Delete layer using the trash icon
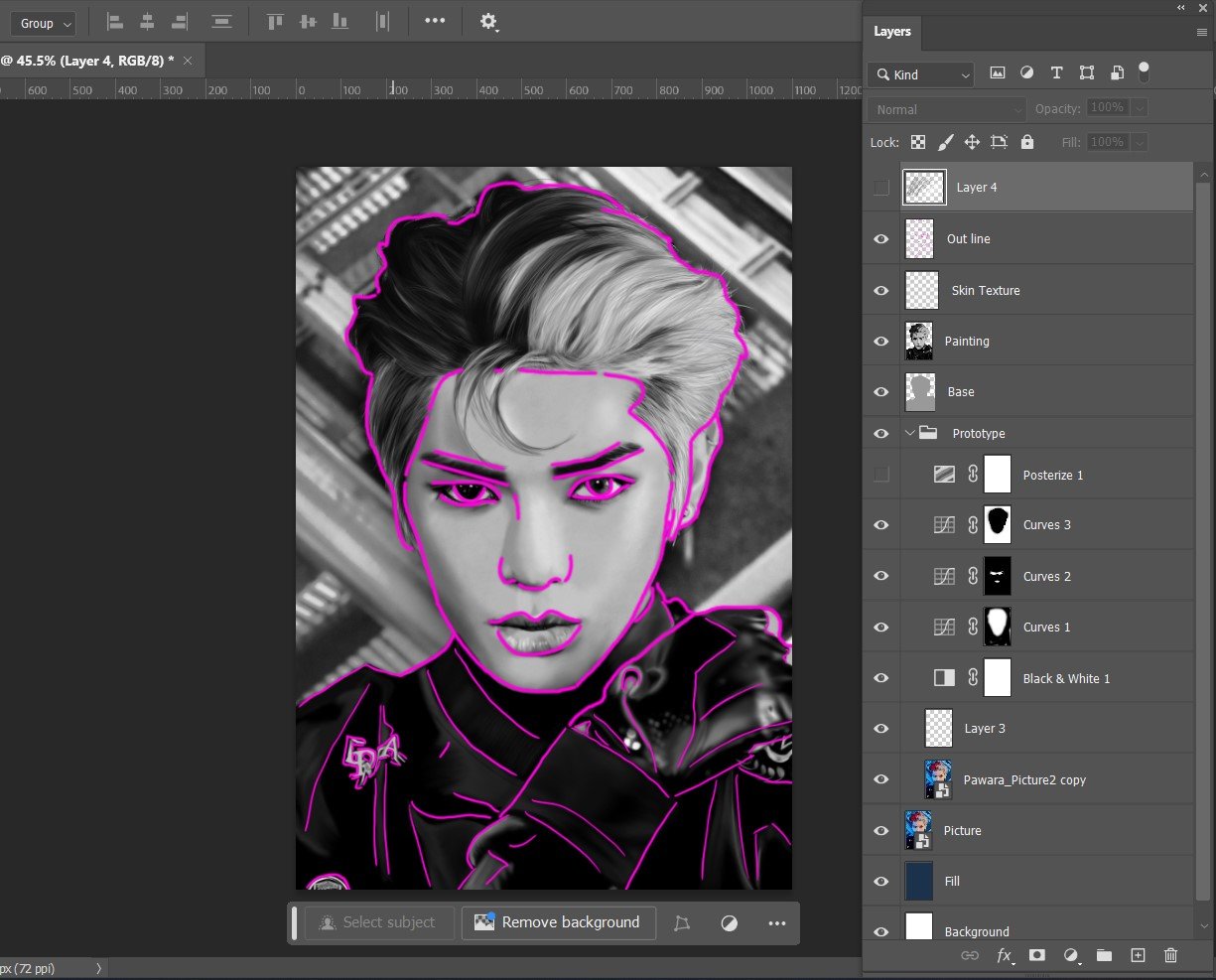The height and width of the screenshot is (980, 1216). tap(1170, 955)
